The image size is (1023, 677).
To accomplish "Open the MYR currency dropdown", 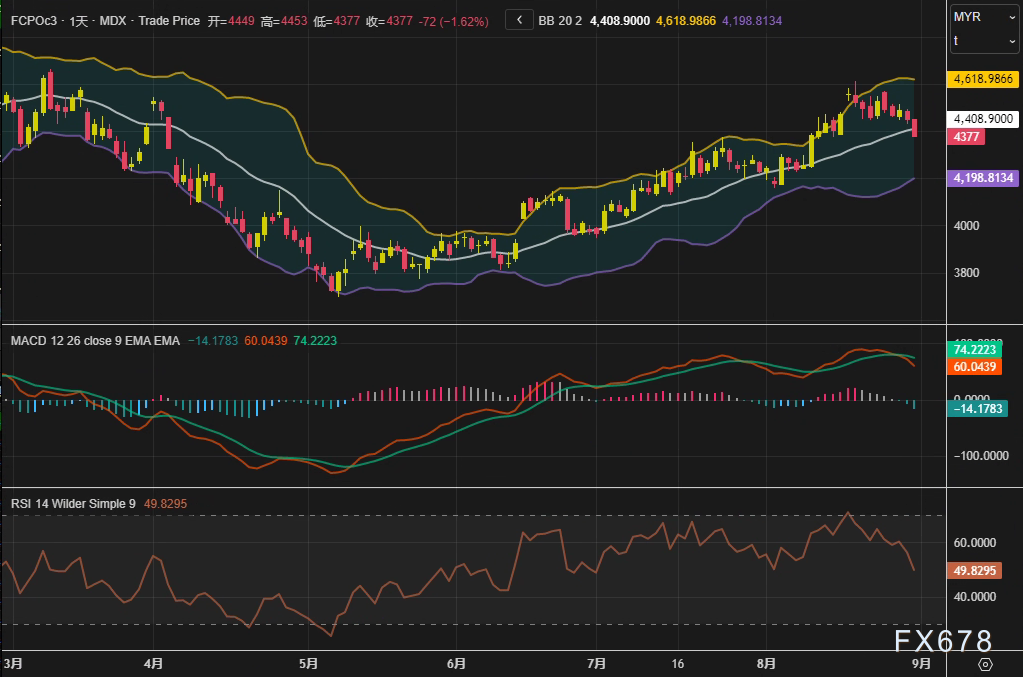I will (983, 17).
